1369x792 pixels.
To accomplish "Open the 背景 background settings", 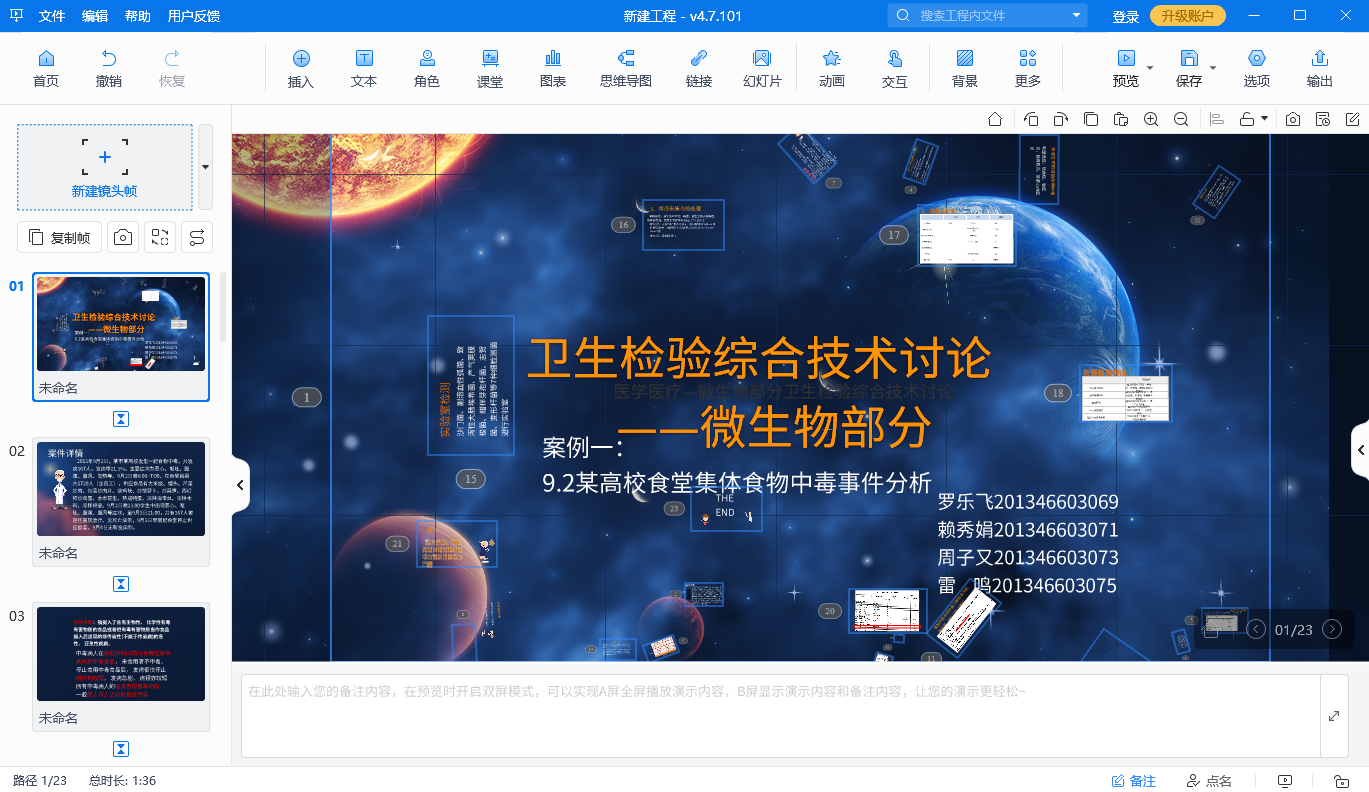I will coord(965,69).
